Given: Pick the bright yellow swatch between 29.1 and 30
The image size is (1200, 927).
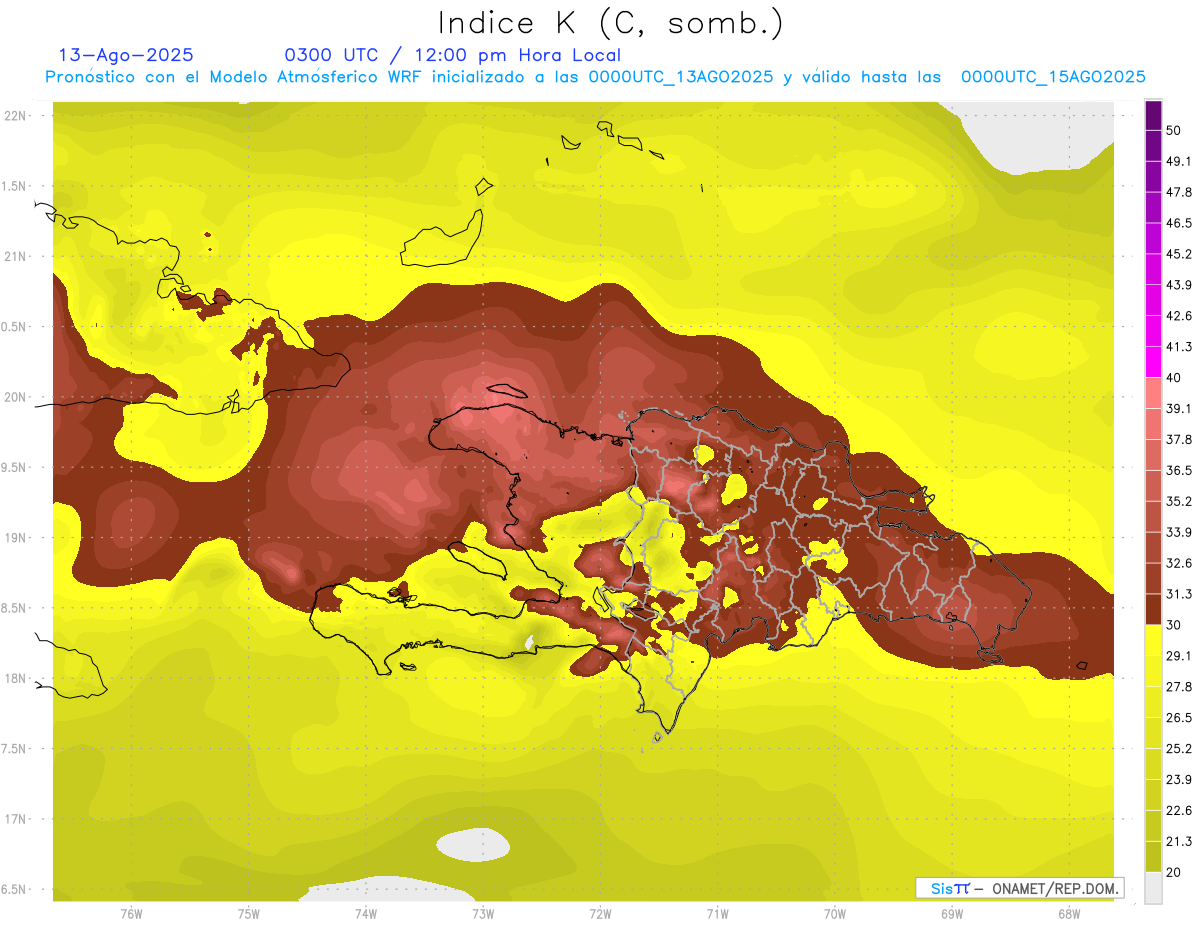Looking at the screenshot, I should pyautogui.click(x=1154, y=640).
